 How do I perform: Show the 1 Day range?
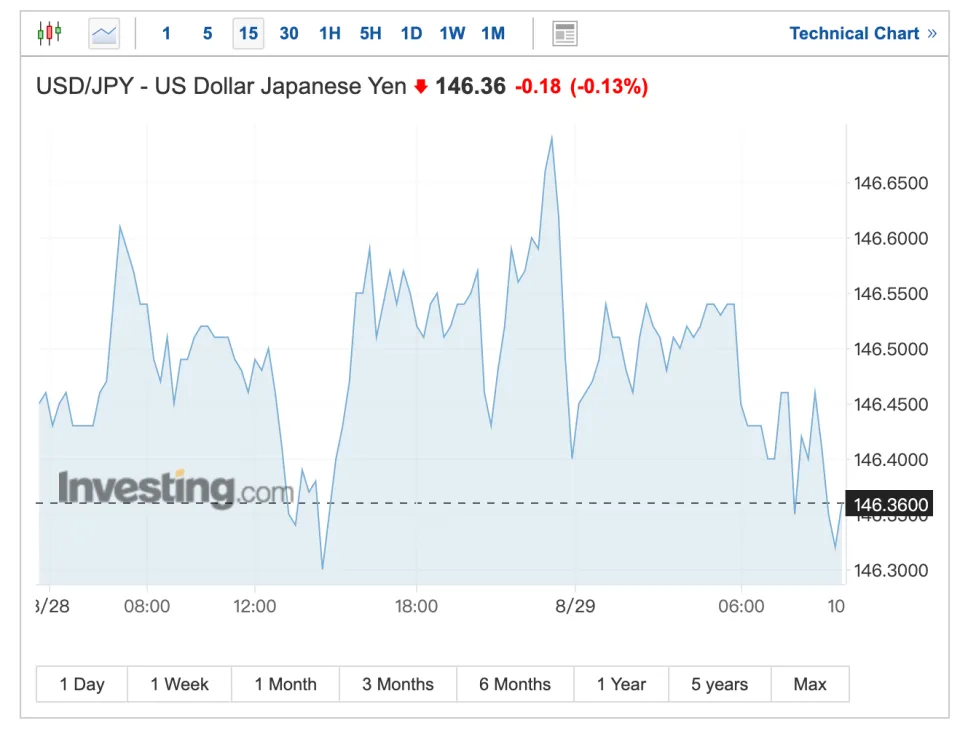82,684
